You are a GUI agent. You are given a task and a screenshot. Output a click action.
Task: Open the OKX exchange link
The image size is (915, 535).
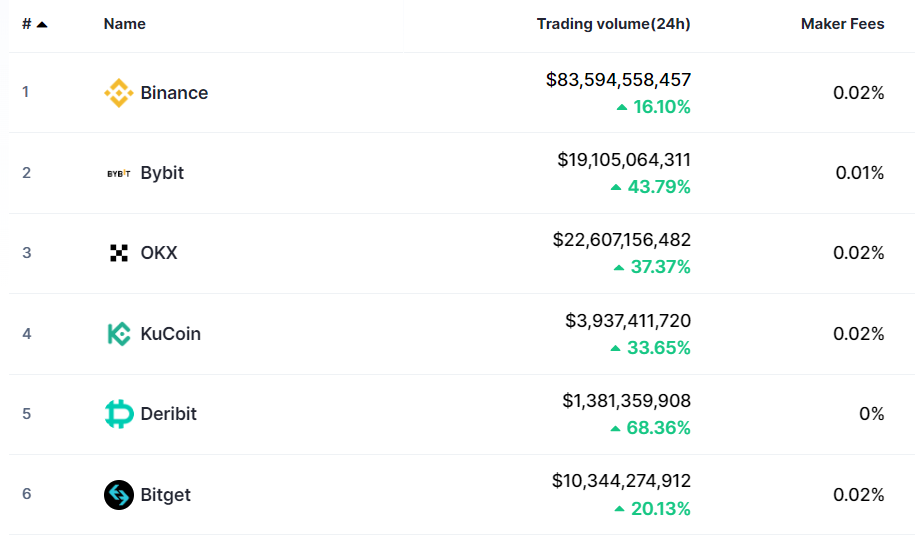pyautogui.click(x=159, y=253)
